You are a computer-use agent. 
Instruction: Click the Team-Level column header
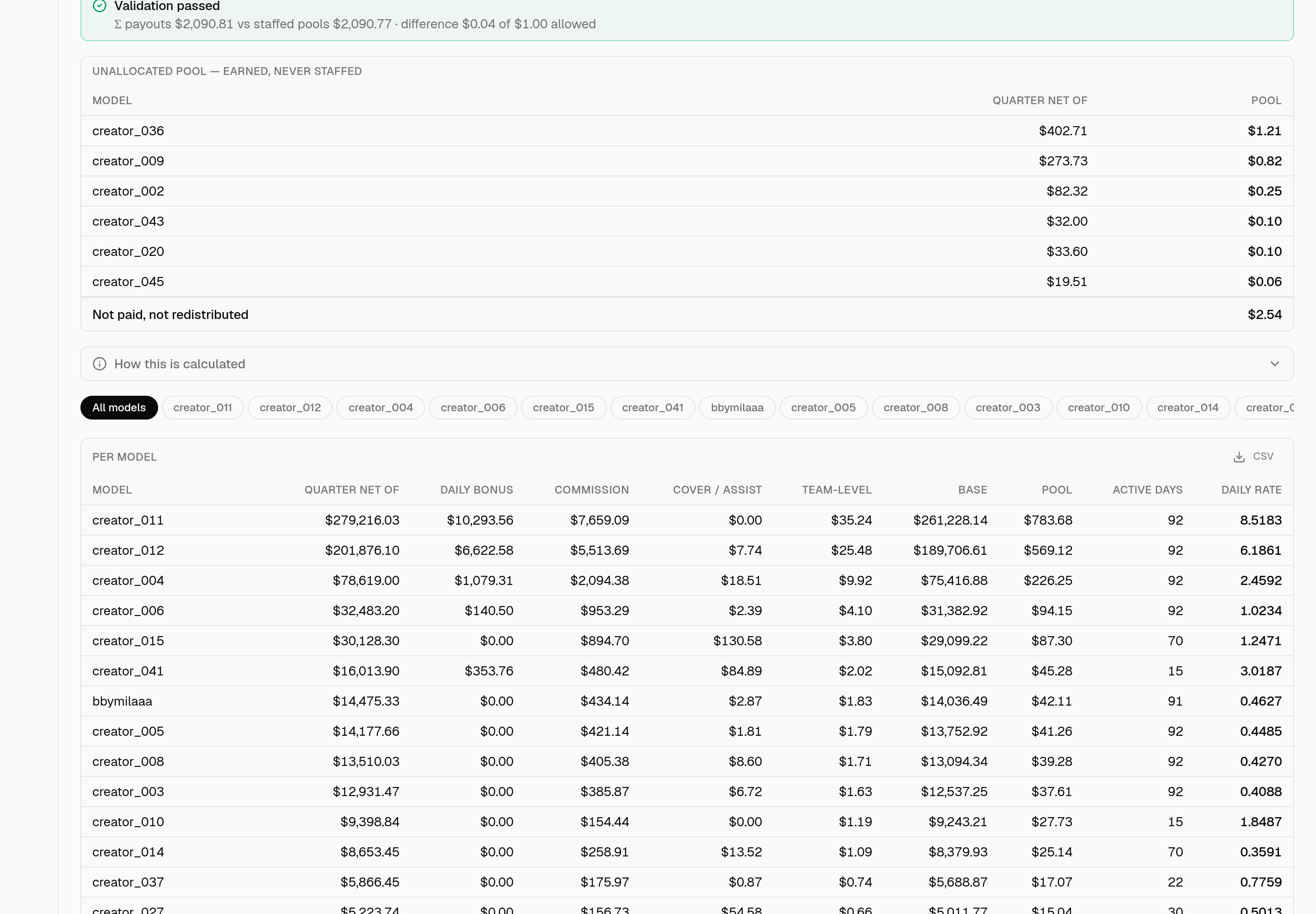[x=837, y=489]
